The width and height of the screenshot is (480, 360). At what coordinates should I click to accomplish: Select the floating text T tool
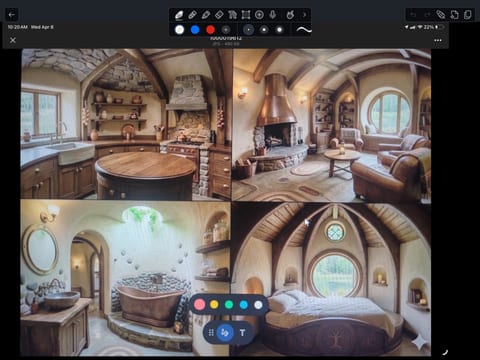[x=242, y=333]
